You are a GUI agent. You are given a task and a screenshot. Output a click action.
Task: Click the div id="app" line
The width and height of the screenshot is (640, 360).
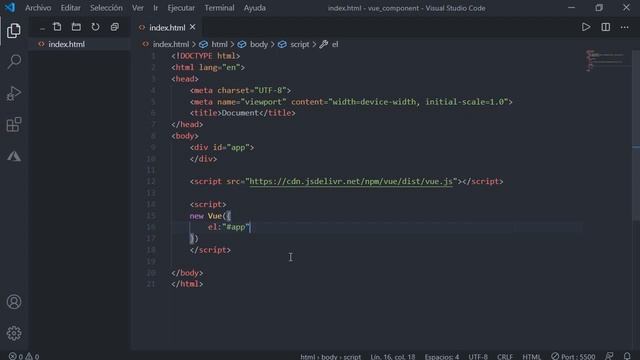coord(222,147)
